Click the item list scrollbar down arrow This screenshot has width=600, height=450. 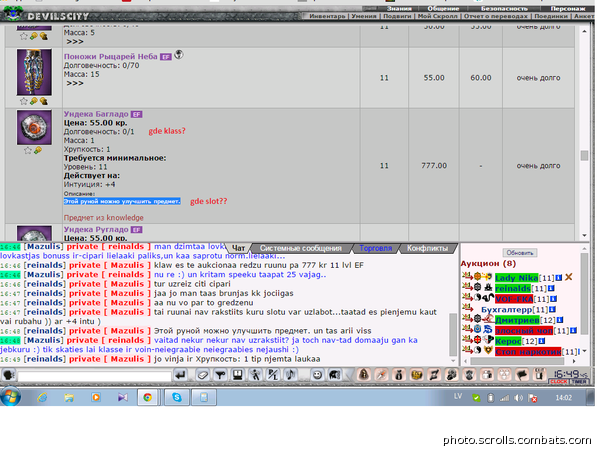(584, 235)
